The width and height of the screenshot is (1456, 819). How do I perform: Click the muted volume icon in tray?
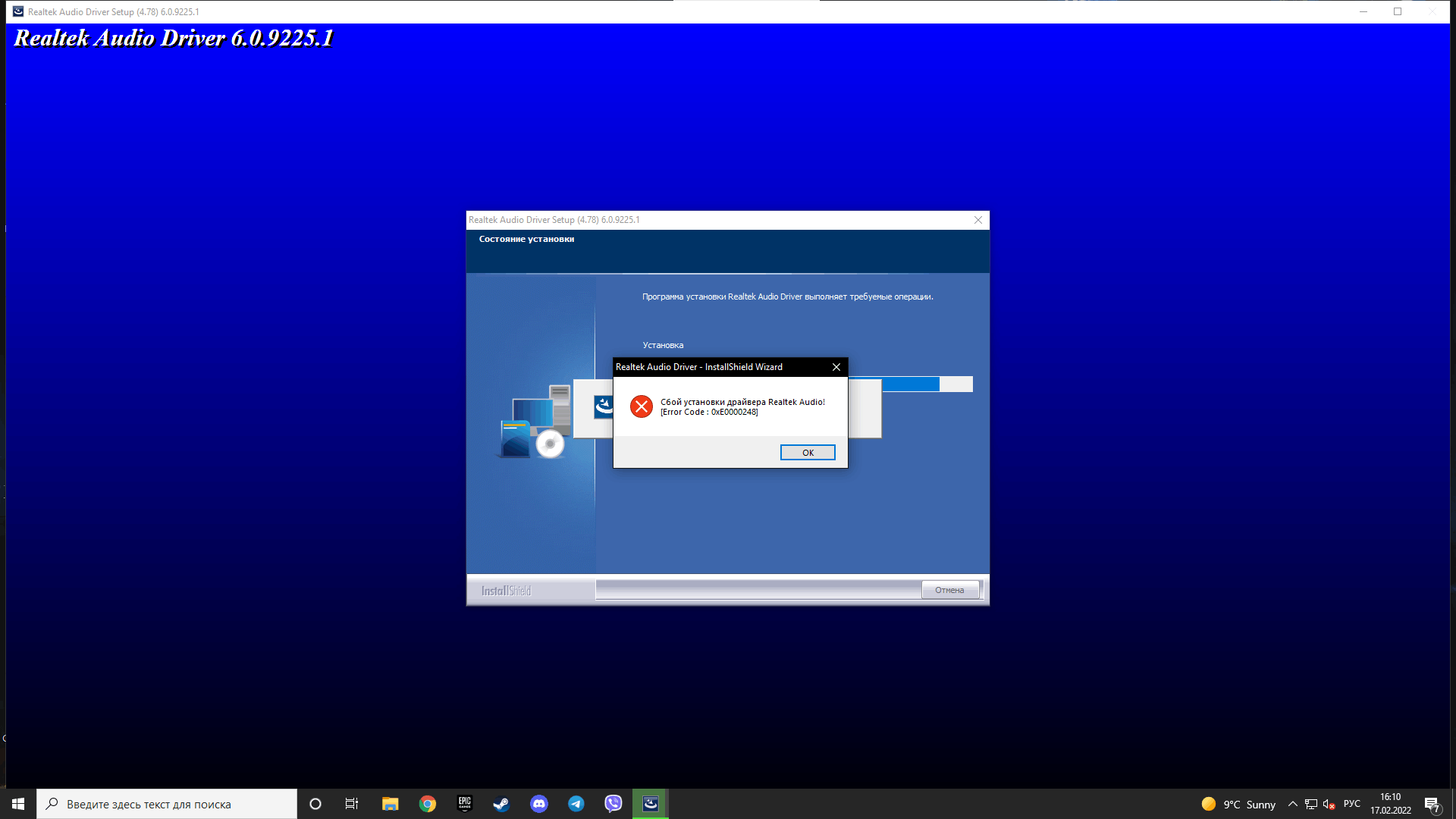pos(1329,804)
